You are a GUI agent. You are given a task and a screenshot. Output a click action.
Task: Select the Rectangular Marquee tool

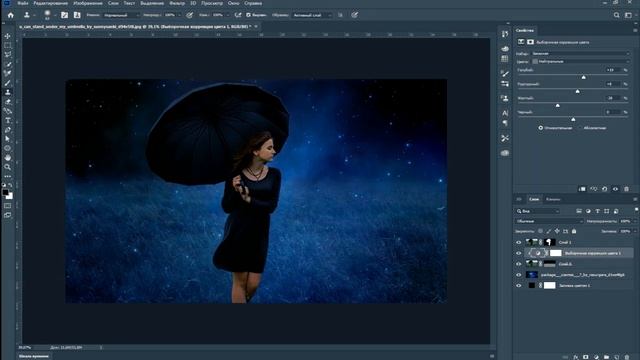[7, 45]
